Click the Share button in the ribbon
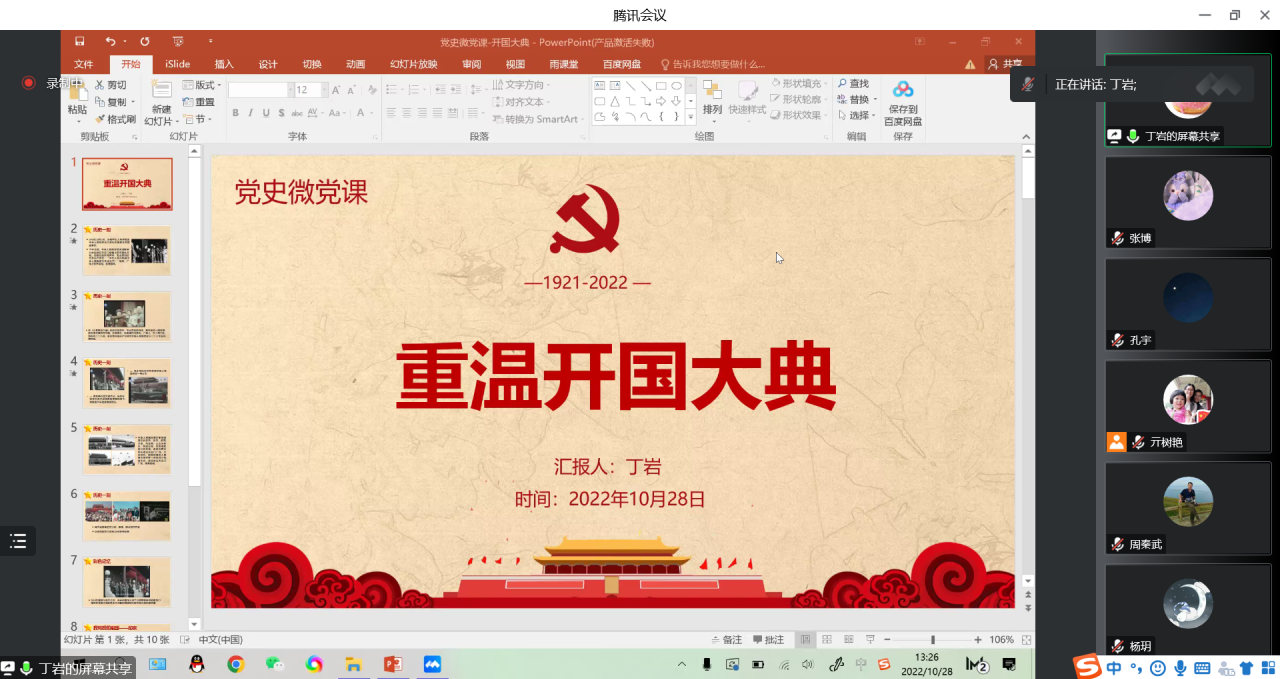1280x679 pixels. pyautogui.click(x=1005, y=64)
